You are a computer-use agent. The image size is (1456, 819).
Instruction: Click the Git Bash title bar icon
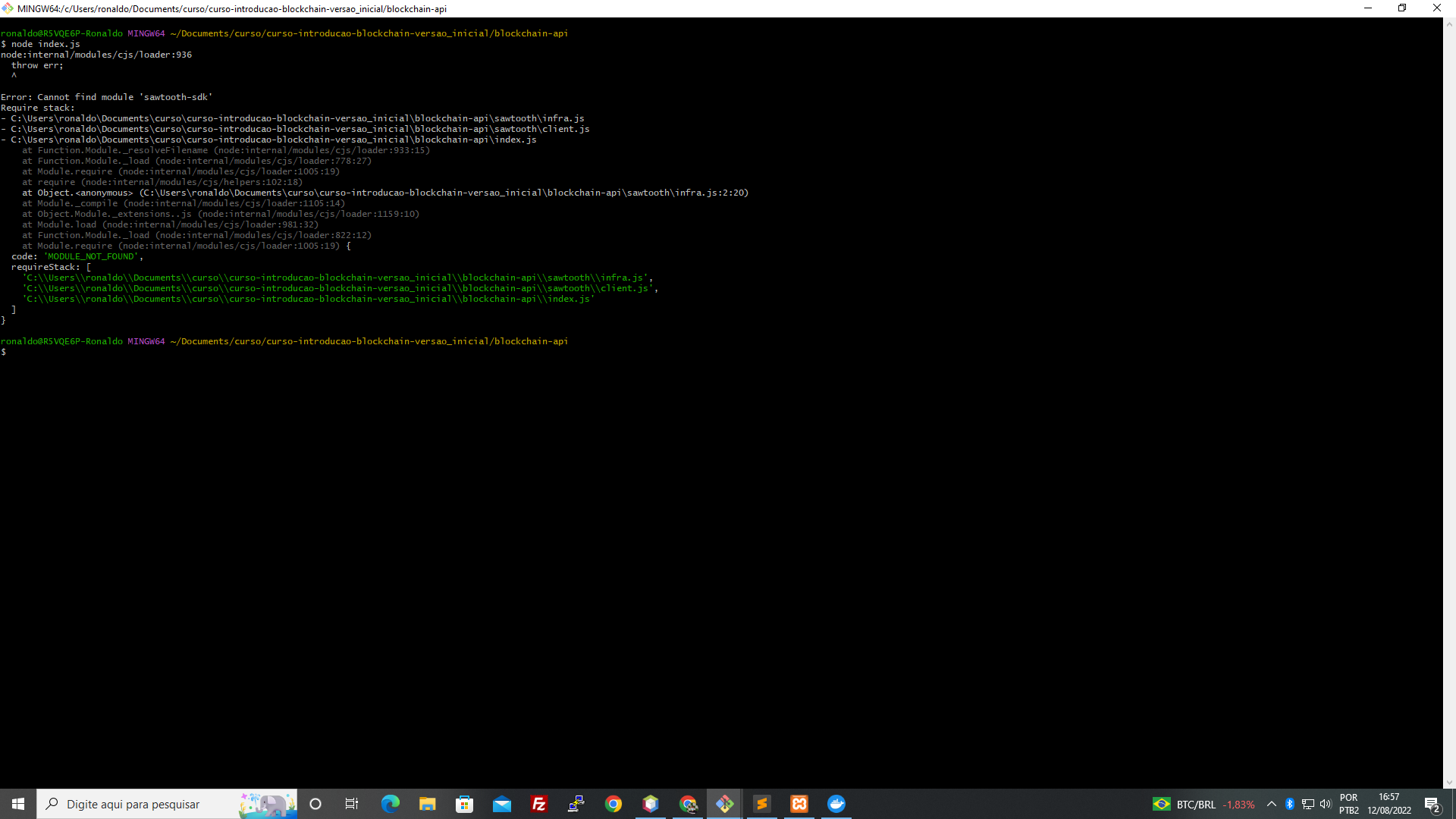pyautogui.click(x=8, y=8)
